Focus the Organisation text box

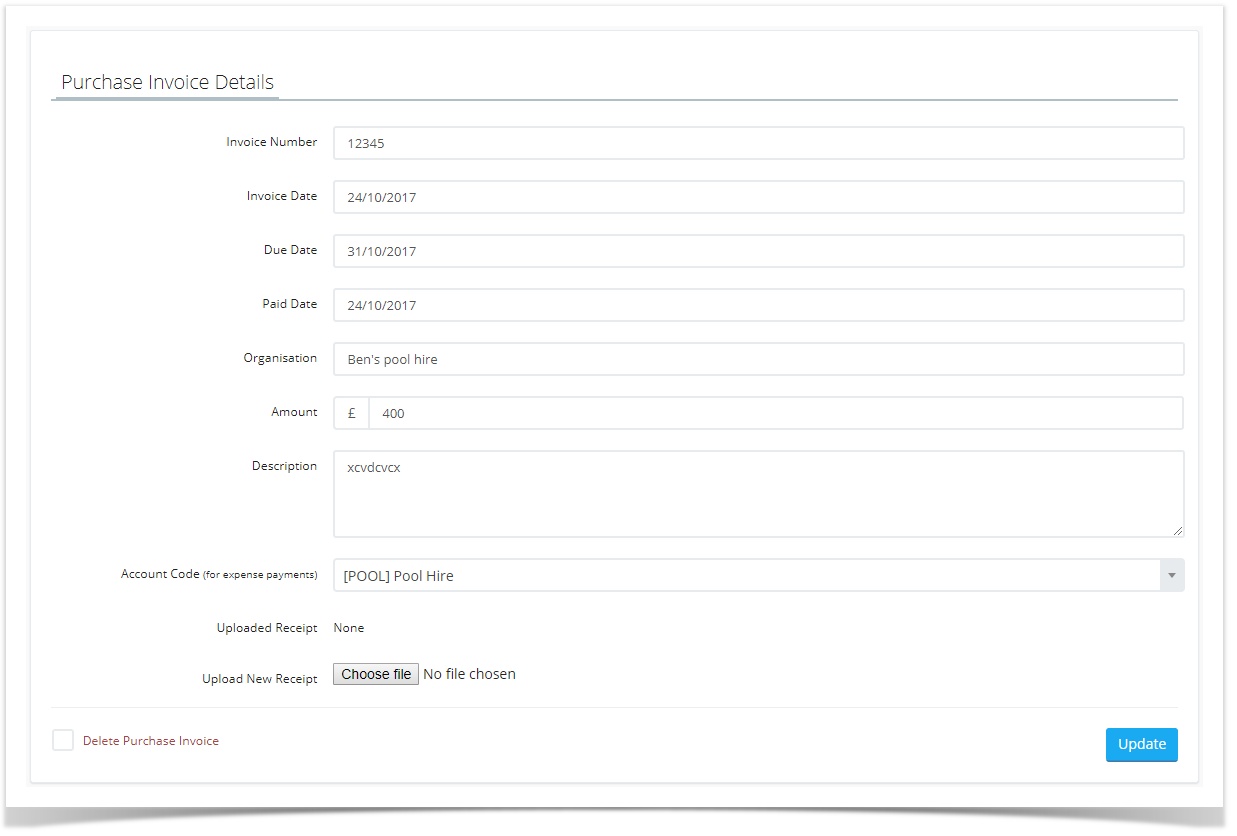[758, 359]
